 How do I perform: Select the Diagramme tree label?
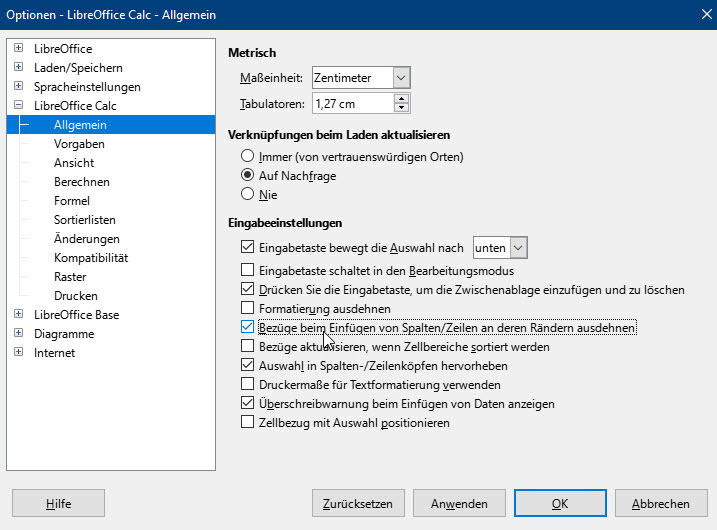point(64,334)
